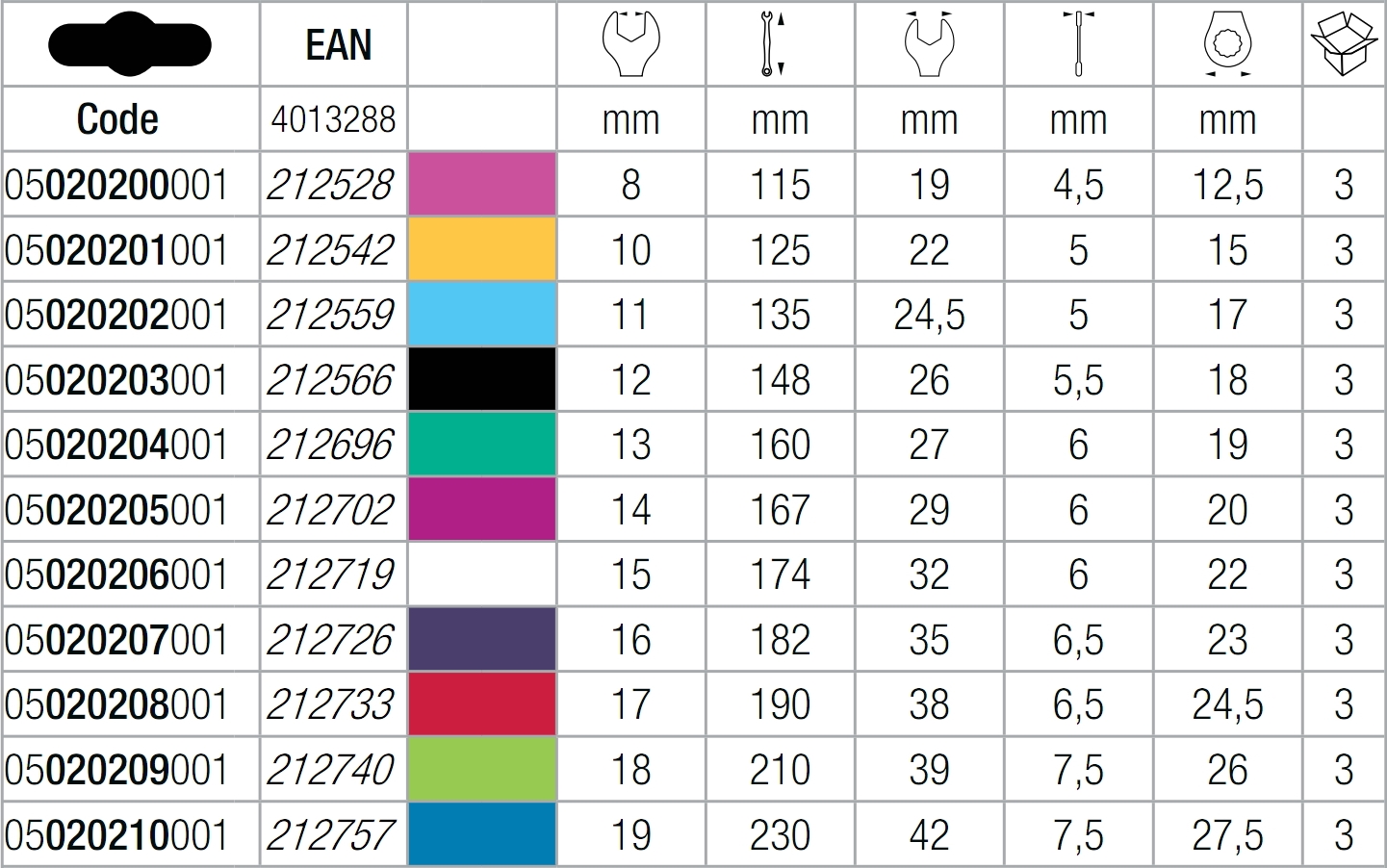Click the ring-end head diameter icon
The image size is (1387, 868).
pos(1227,44)
